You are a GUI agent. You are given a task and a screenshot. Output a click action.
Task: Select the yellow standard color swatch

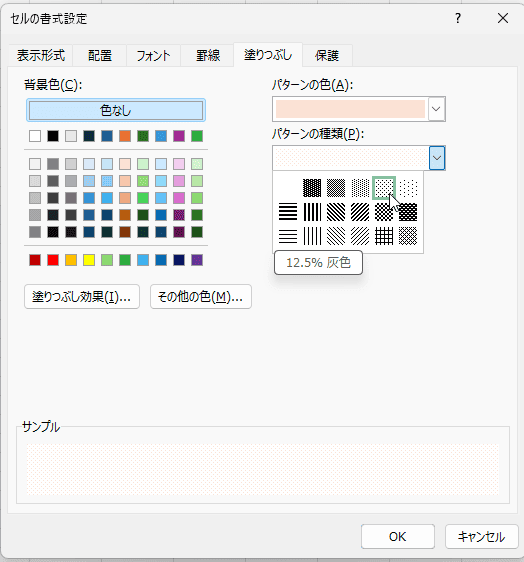(x=89, y=260)
